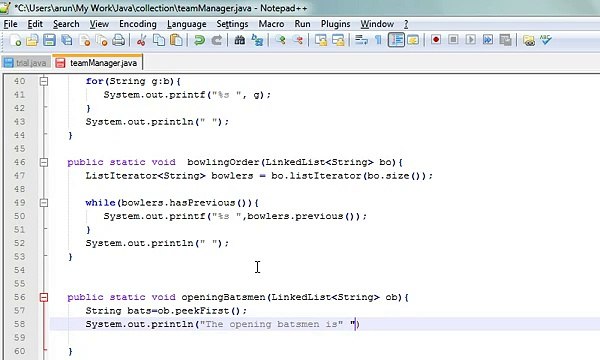The width and height of the screenshot is (600, 360).
Task: Open the Language menu
Action: coord(187,24)
